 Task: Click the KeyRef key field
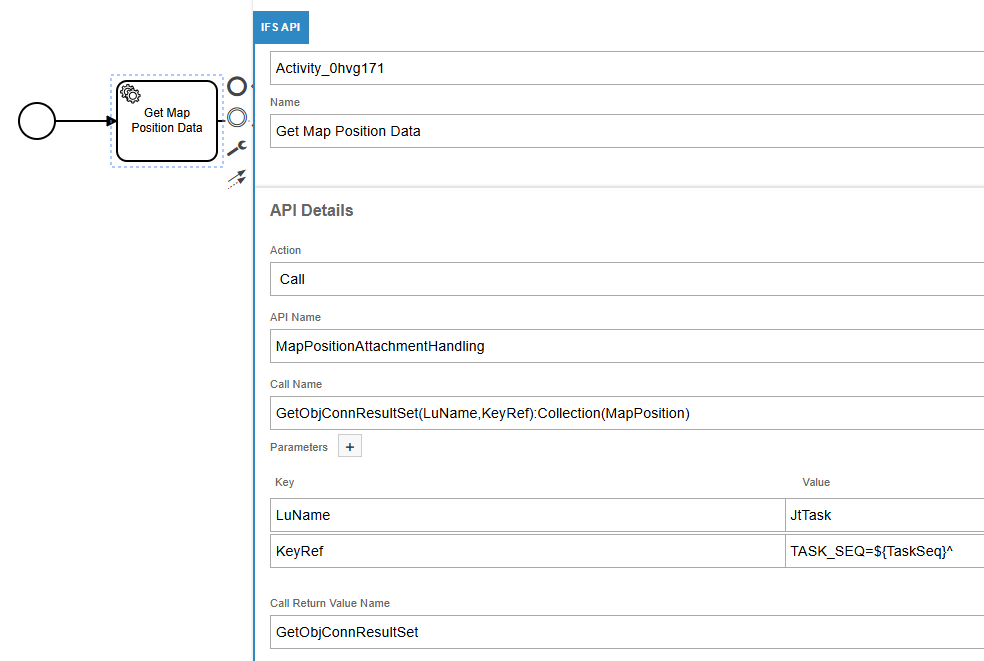click(527, 551)
